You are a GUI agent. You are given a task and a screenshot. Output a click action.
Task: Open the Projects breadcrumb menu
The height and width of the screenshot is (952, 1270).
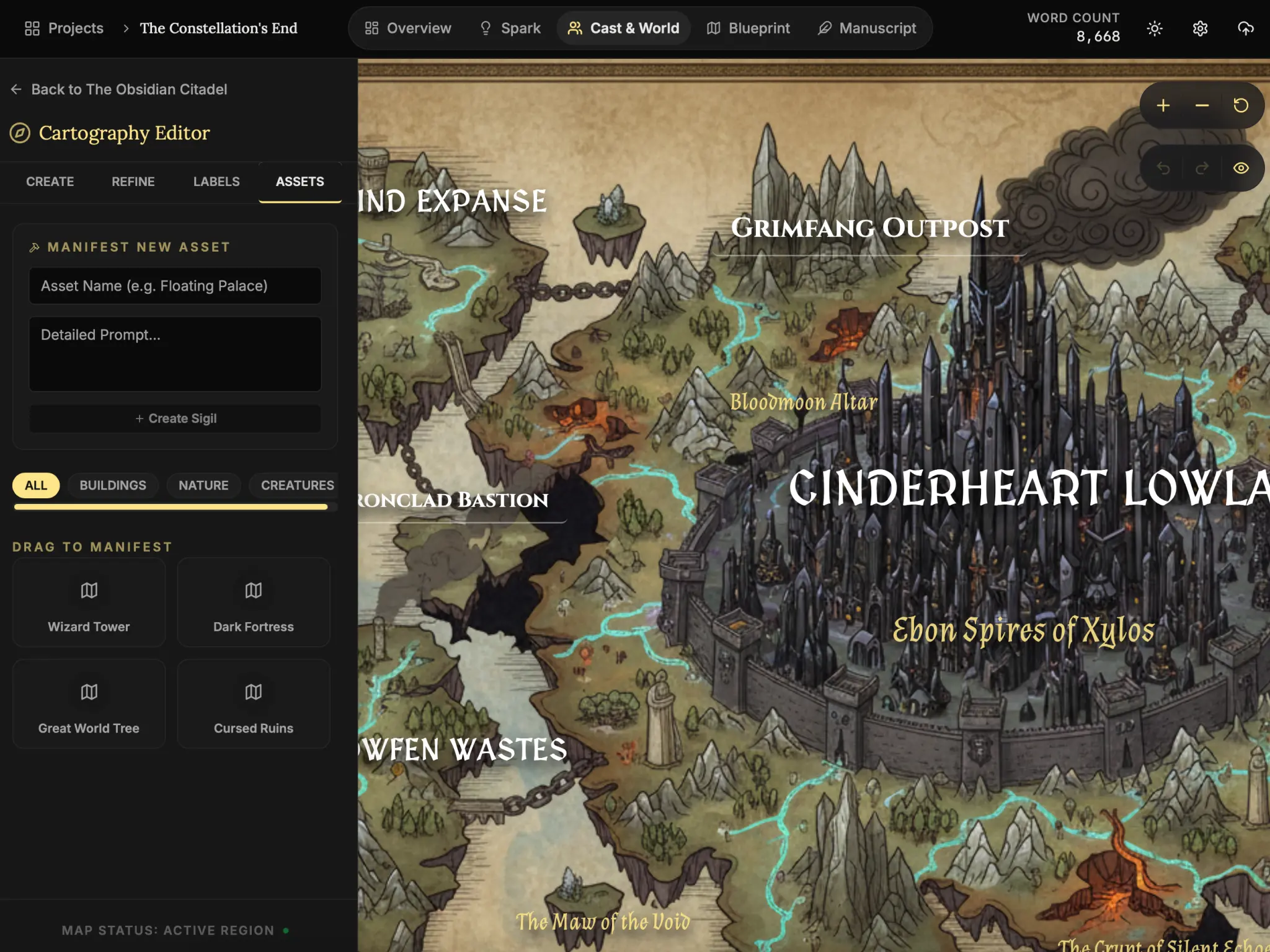64,29
